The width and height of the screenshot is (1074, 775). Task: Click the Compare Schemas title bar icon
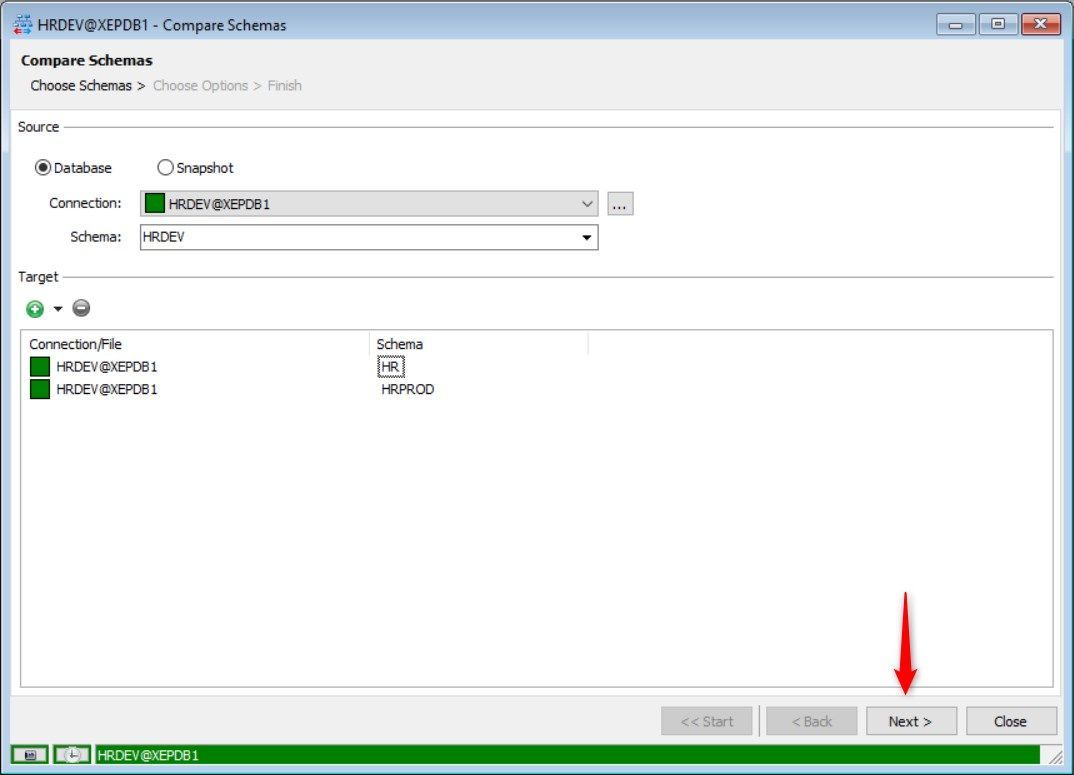[23, 25]
